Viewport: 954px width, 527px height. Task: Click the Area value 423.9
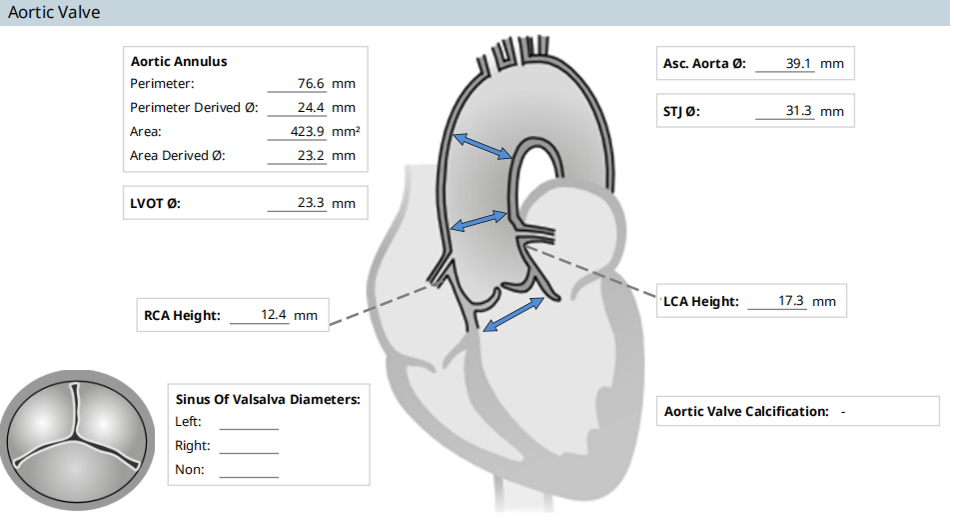pyautogui.click(x=297, y=131)
